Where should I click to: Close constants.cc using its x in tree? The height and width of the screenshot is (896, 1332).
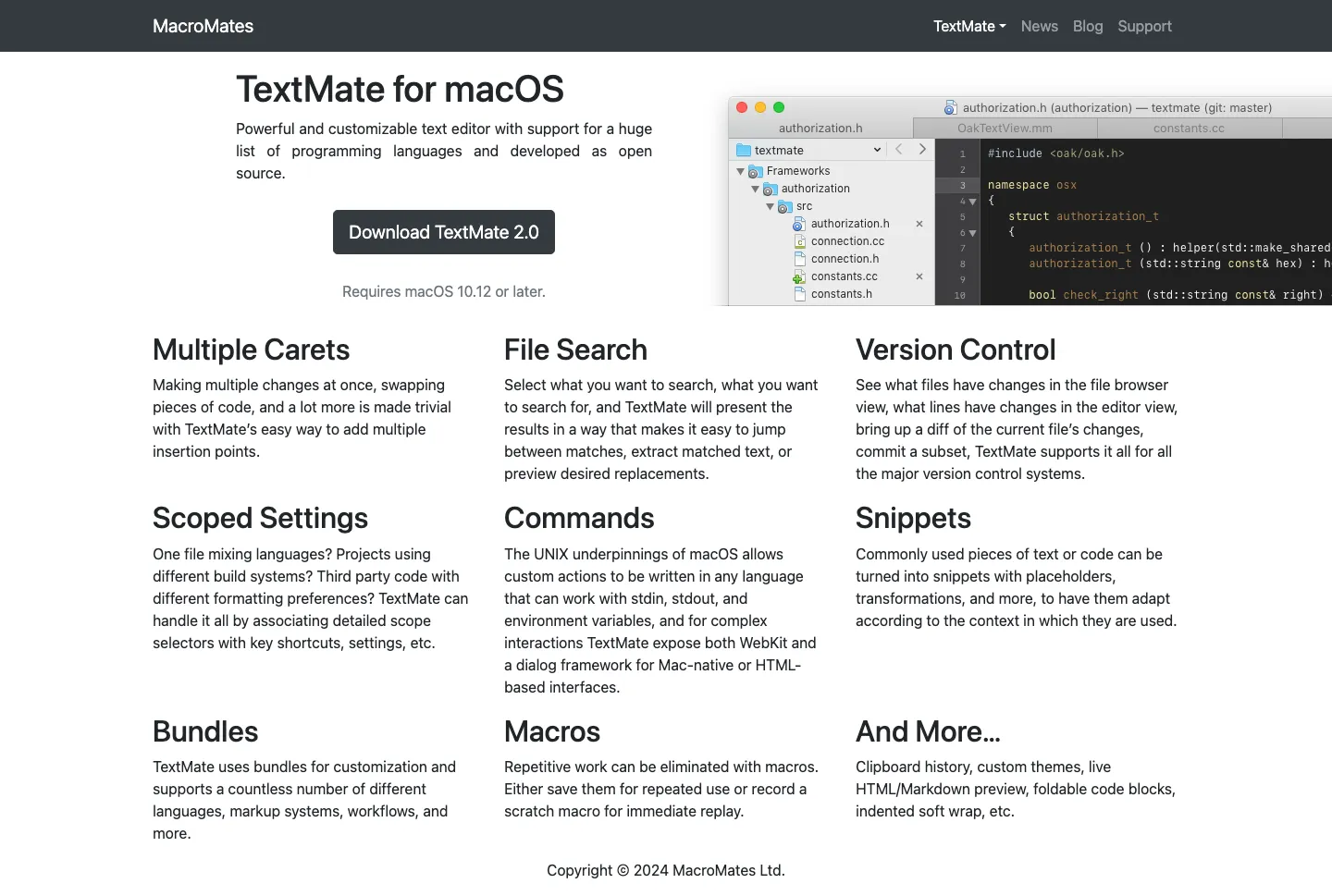coord(919,276)
